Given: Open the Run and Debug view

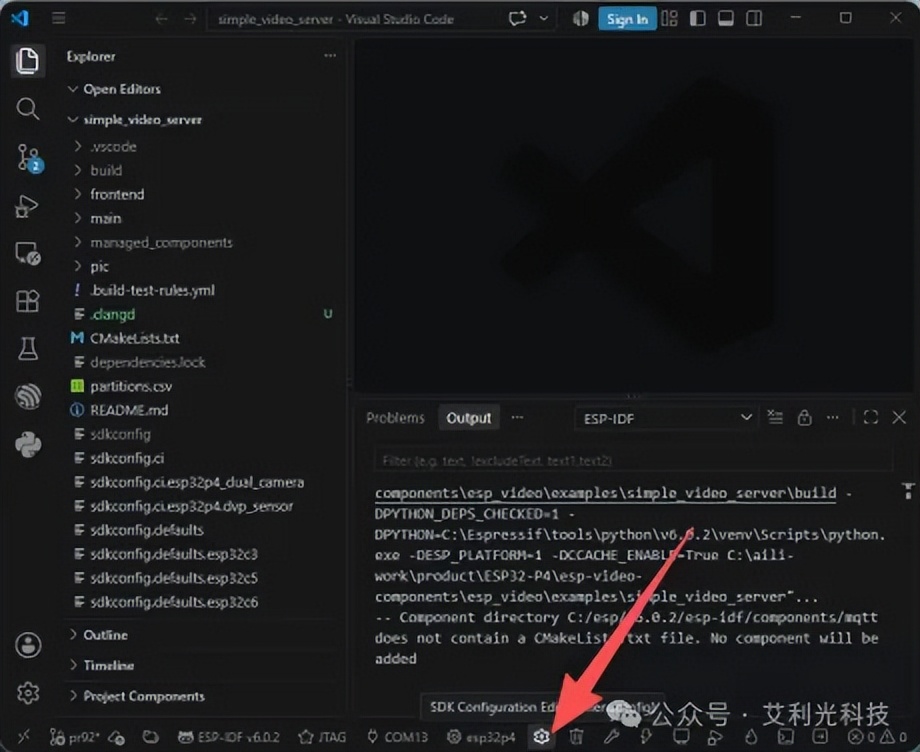Looking at the screenshot, I should 28,206.
